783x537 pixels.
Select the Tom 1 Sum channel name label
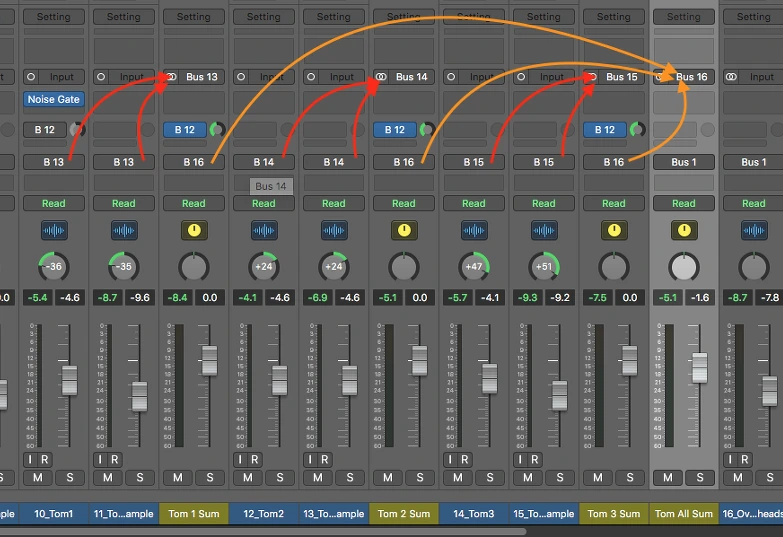point(194,514)
